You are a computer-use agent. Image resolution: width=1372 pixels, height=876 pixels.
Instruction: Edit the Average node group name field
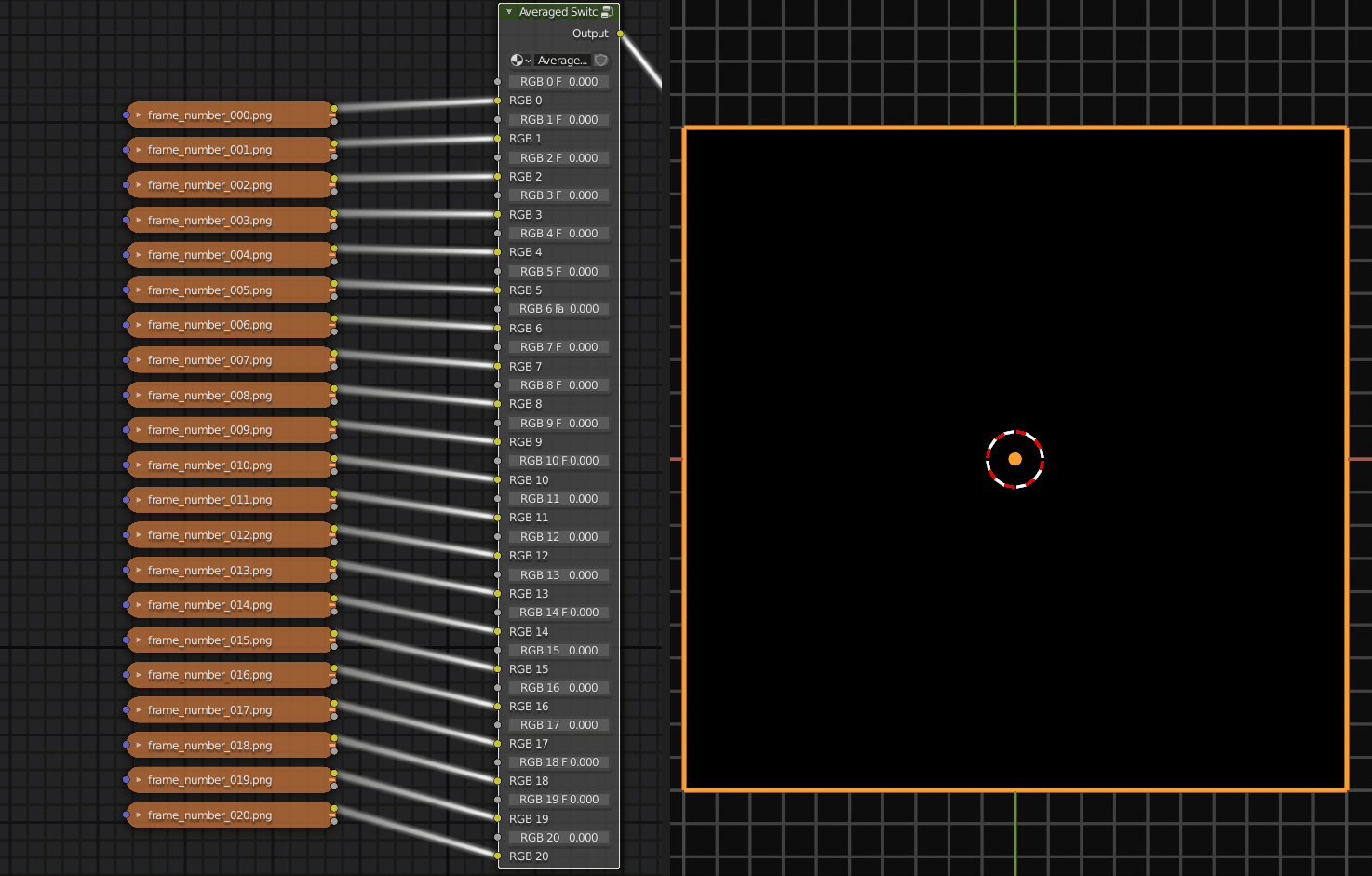tap(562, 61)
